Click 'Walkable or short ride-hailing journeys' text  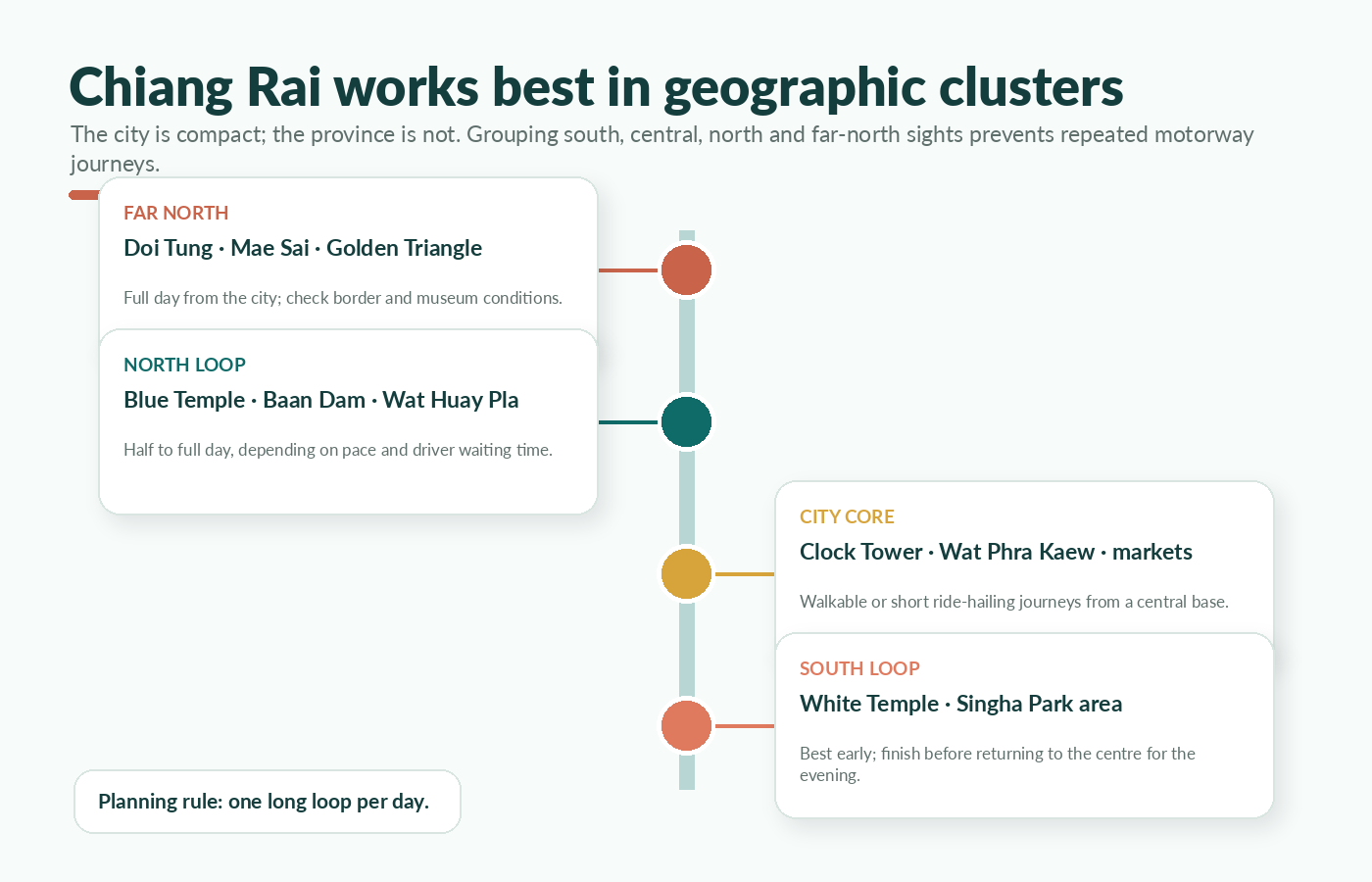coord(1014,602)
